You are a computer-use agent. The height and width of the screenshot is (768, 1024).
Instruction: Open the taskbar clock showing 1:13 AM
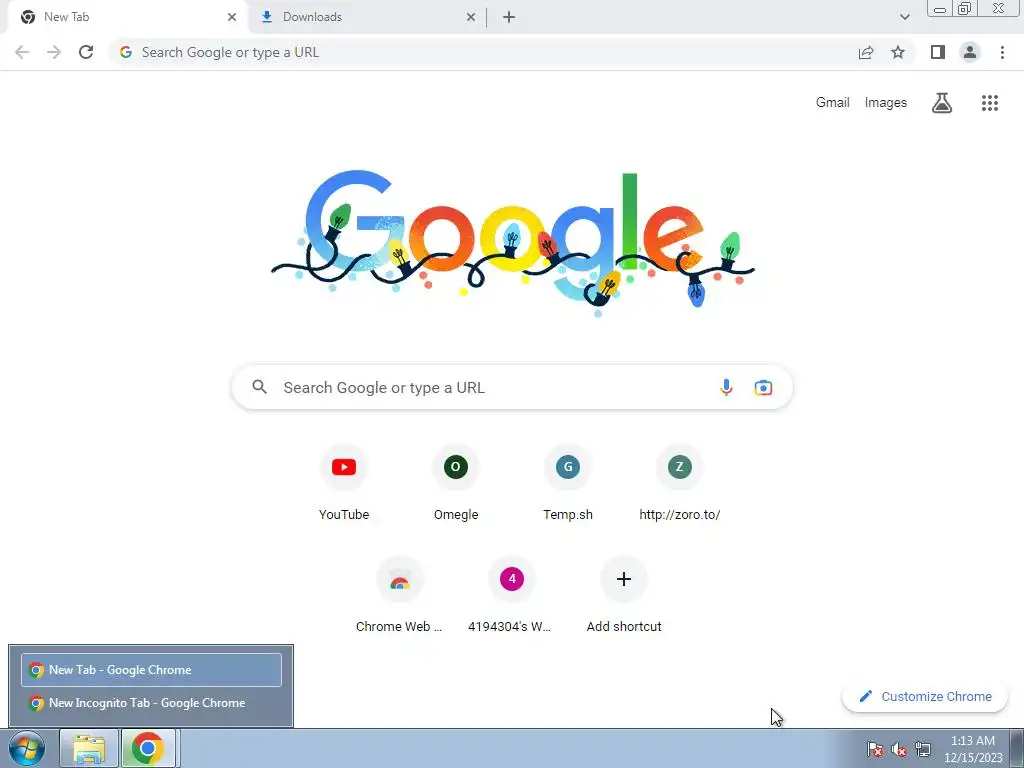coord(972,749)
